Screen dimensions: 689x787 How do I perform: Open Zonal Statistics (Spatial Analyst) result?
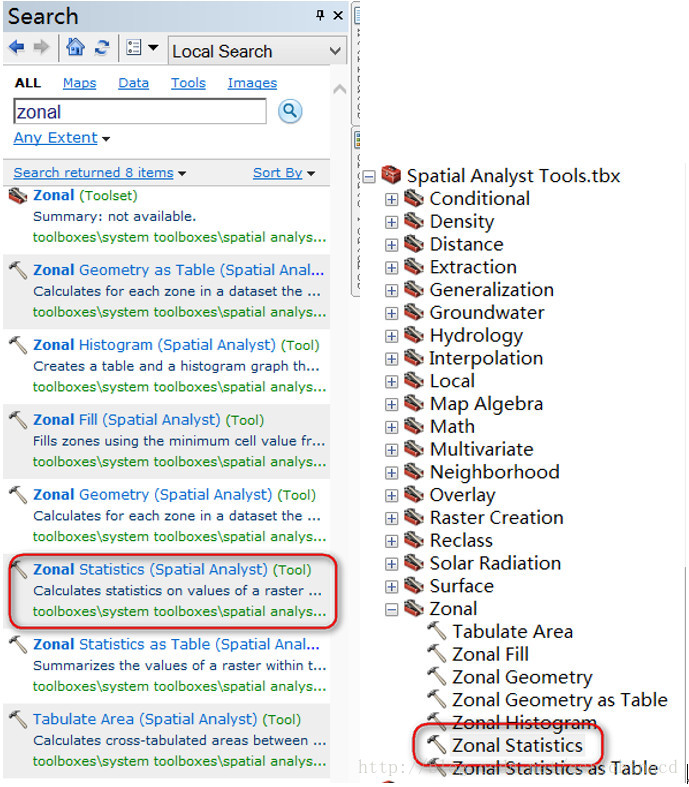coord(172,569)
